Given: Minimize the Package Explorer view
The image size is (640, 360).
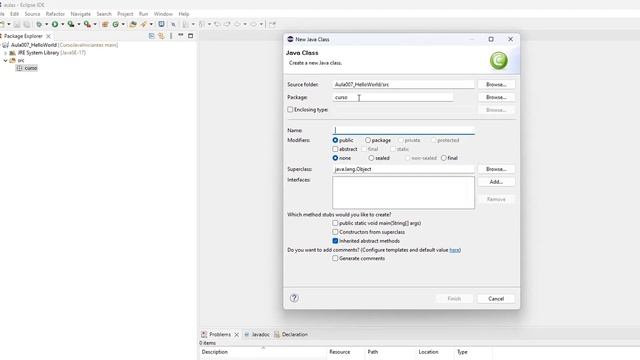Looking at the screenshot, I should 181,36.
